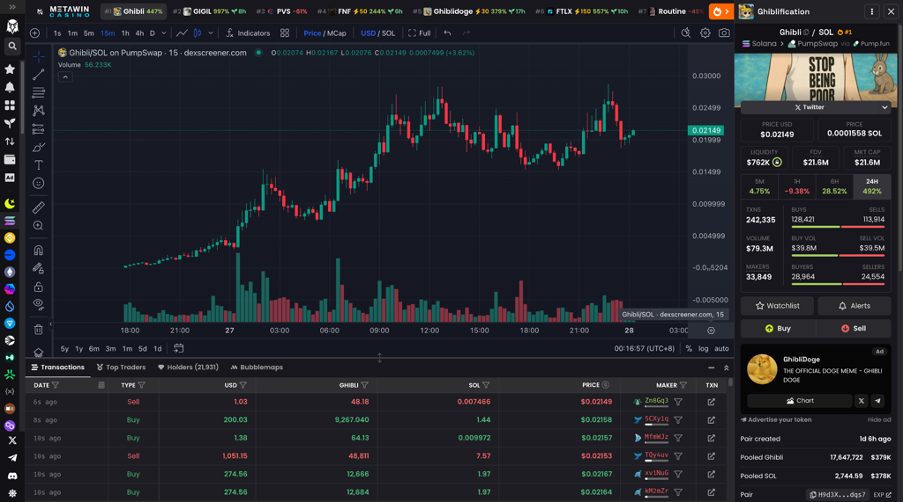The width and height of the screenshot is (904, 502).
Task: Select the trend line drawing tool
Action: click(x=39, y=74)
